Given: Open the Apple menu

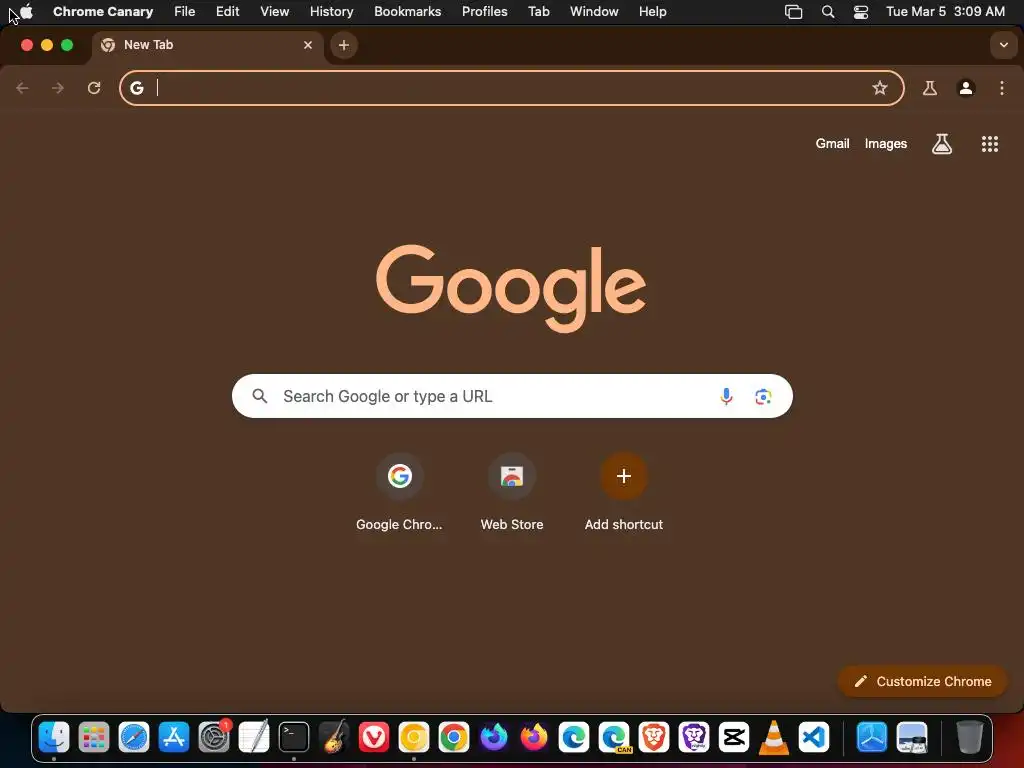Looking at the screenshot, I should (26, 12).
